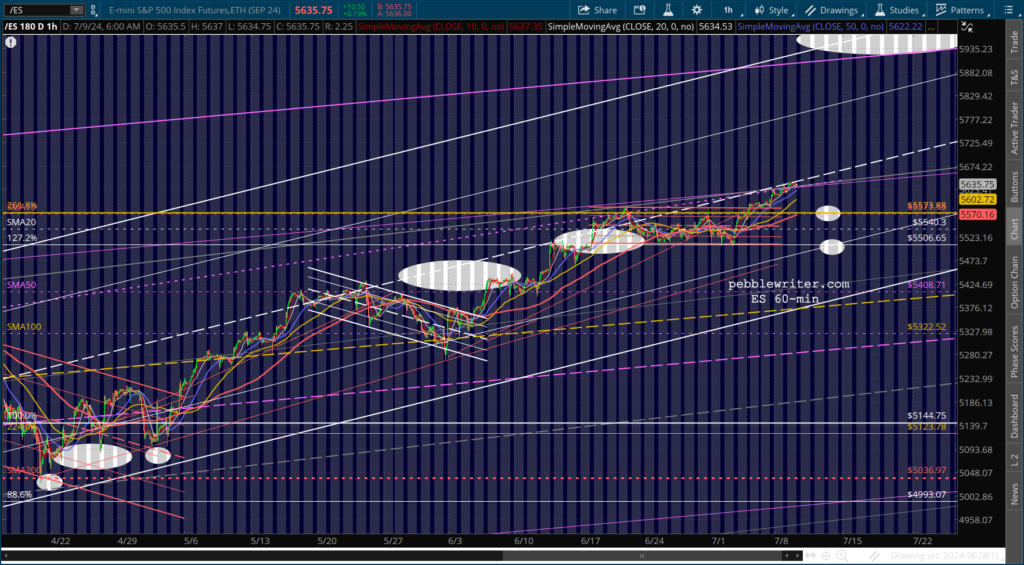Open the Drawings menu
This screenshot has width=1024, height=565.
coord(832,9)
